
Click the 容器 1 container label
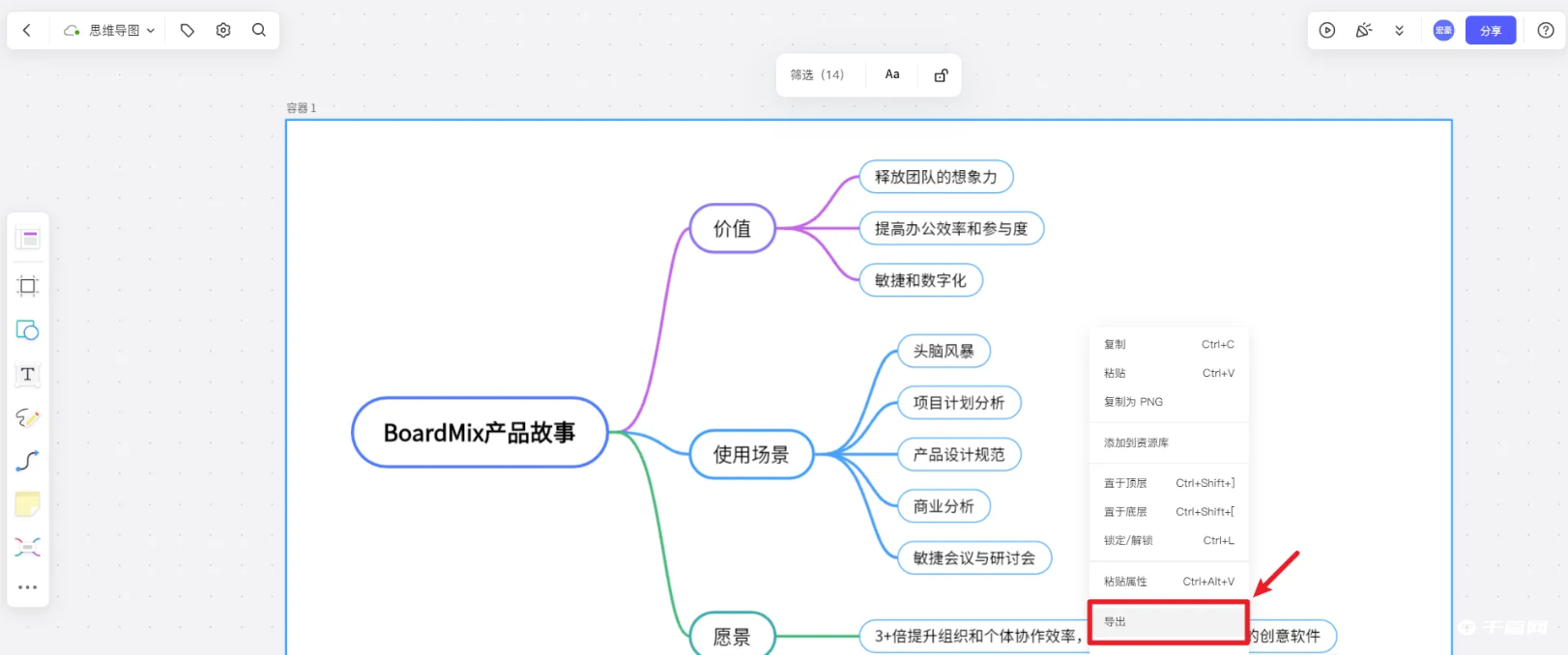coord(302,108)
